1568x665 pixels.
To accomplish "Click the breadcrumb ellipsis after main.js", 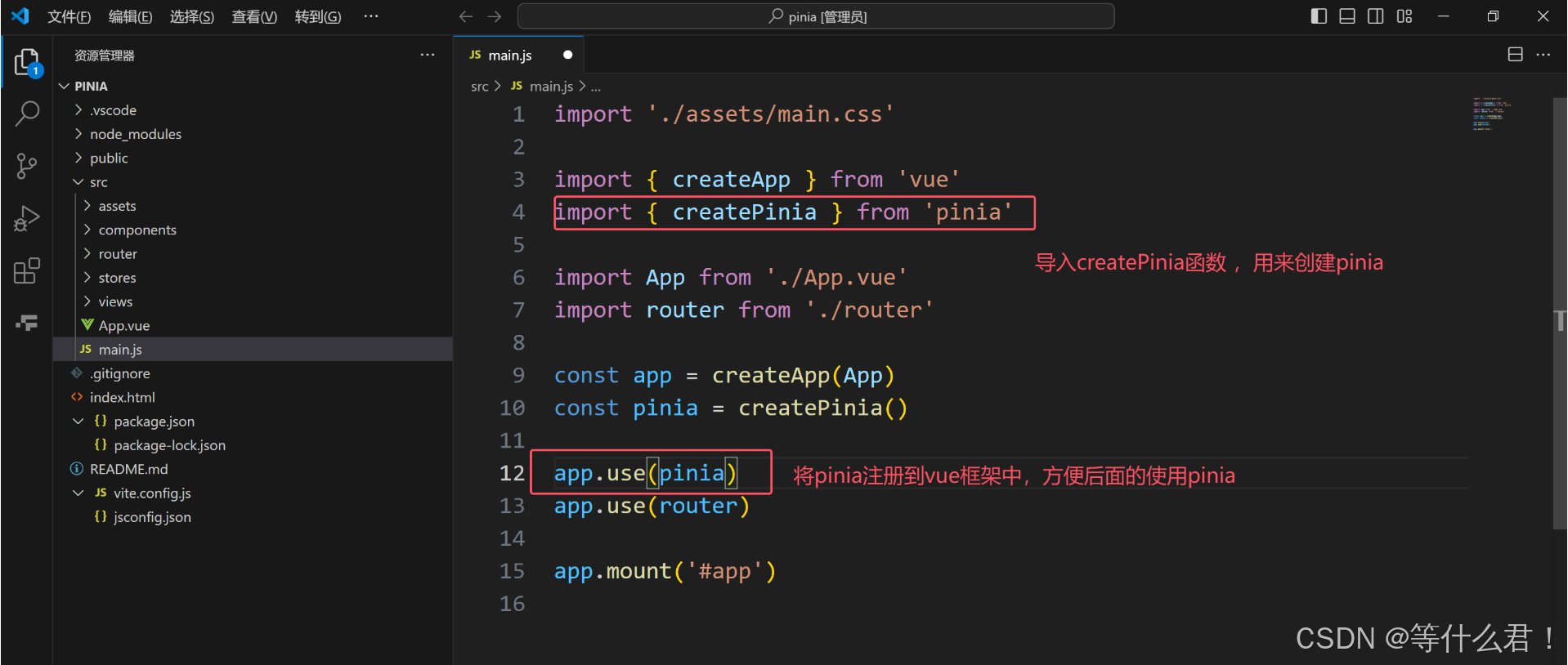I will click(596, 87).
